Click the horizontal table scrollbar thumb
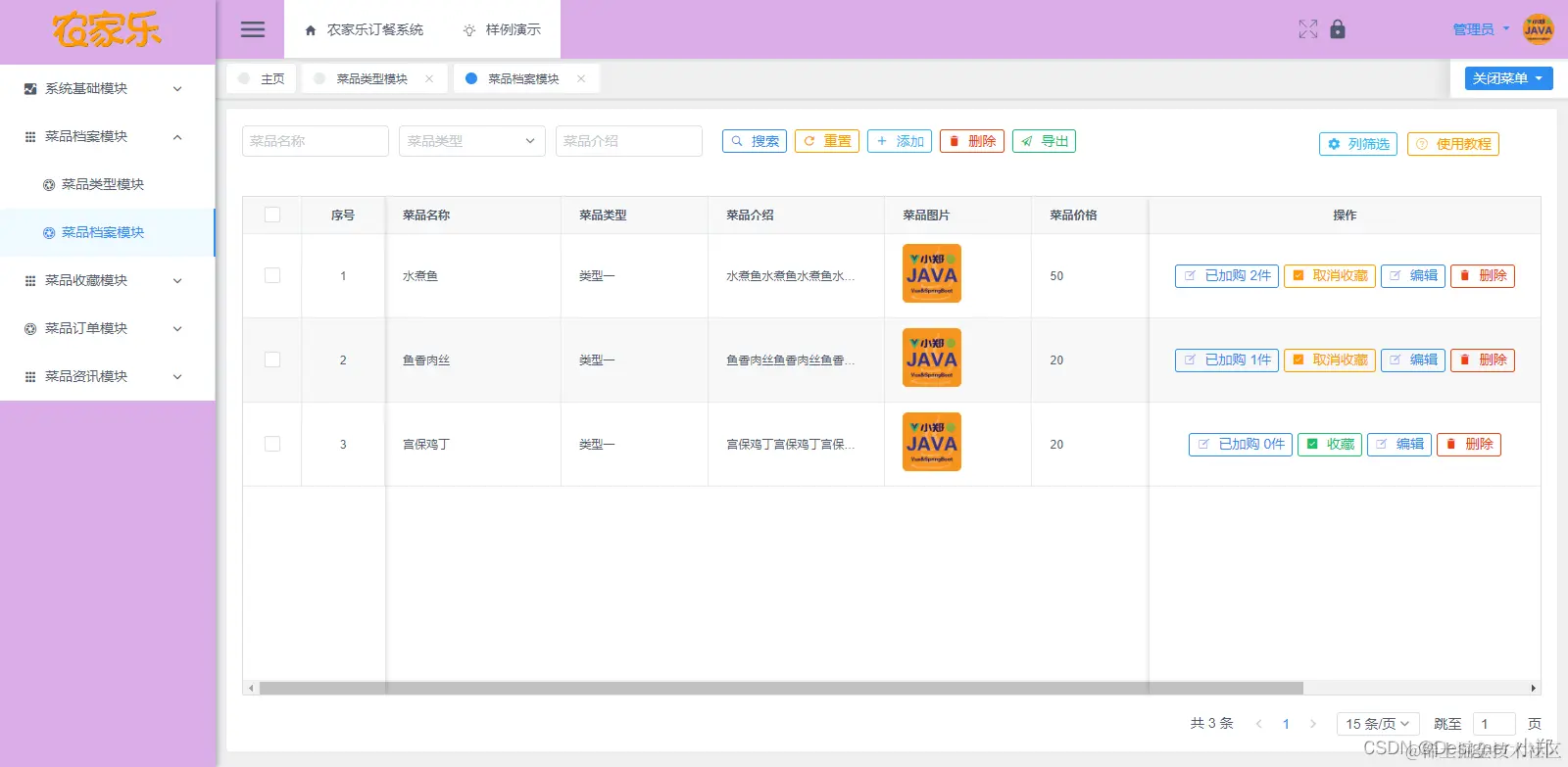The width and height of the screenshot is (1568, 767). point(781,688)
